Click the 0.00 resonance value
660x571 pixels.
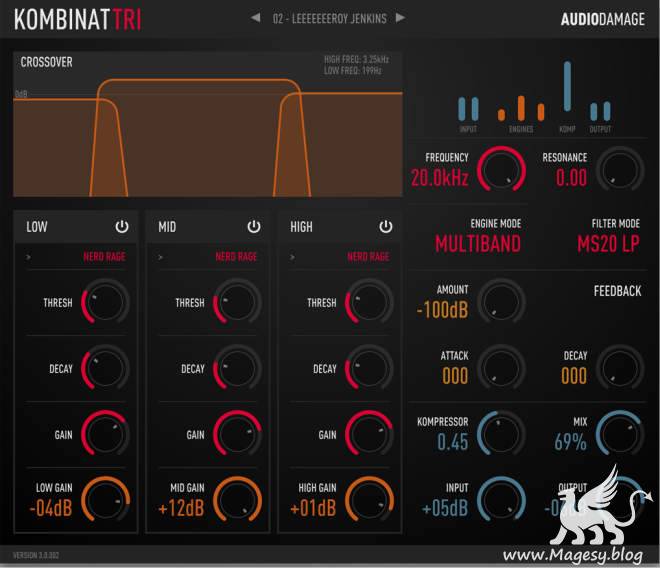click(571, 178)
